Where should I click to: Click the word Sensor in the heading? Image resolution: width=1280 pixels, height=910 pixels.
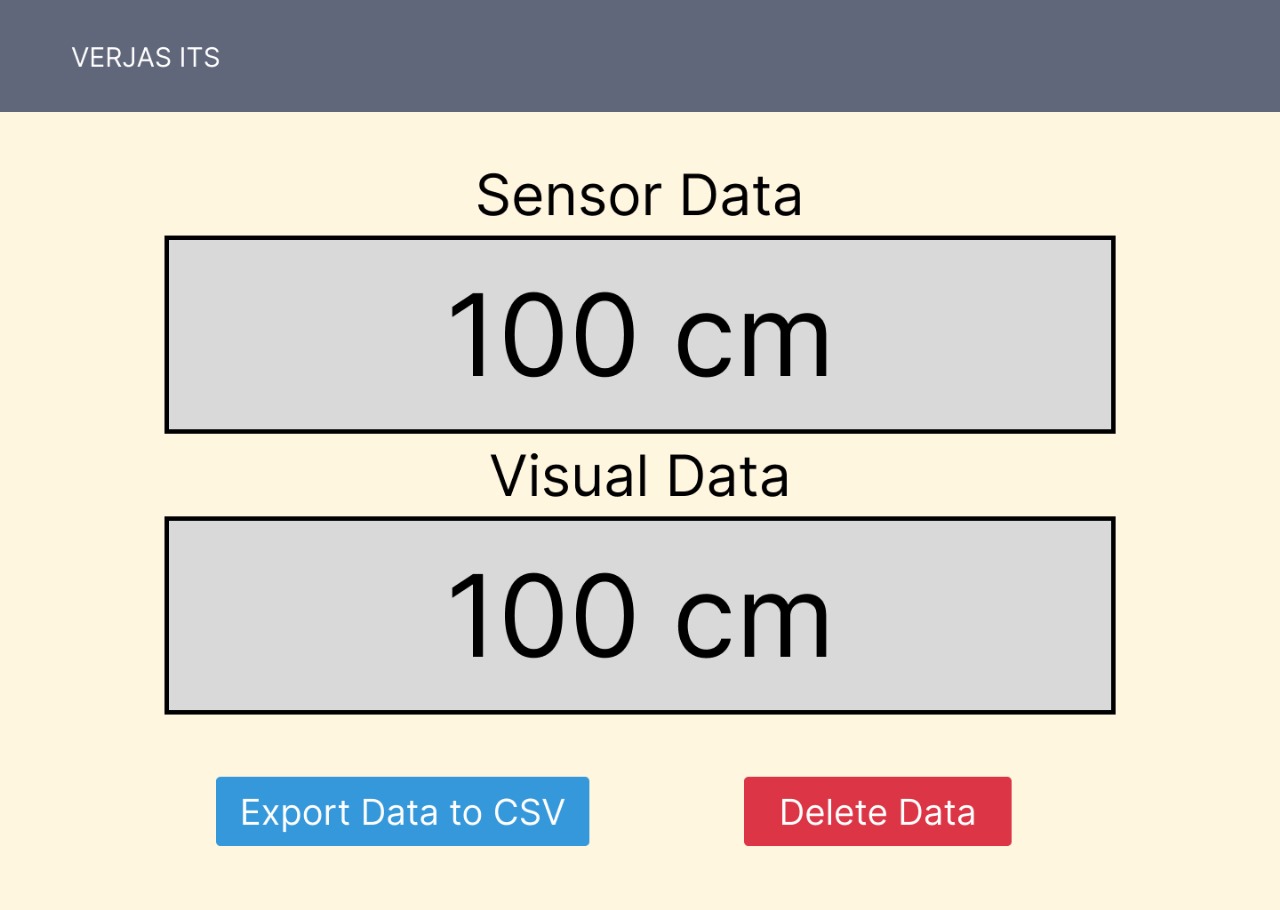click(x=569, y=196)
